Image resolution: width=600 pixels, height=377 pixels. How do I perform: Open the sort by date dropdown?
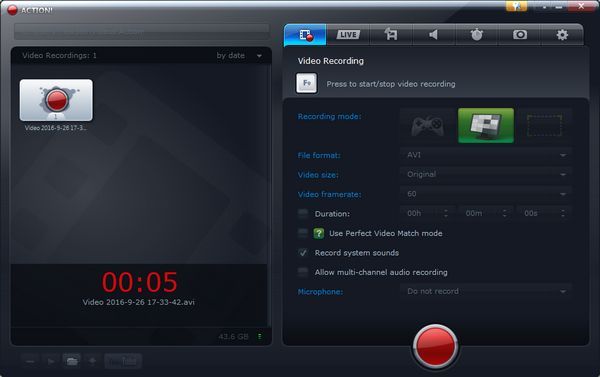tap(239, 56)
